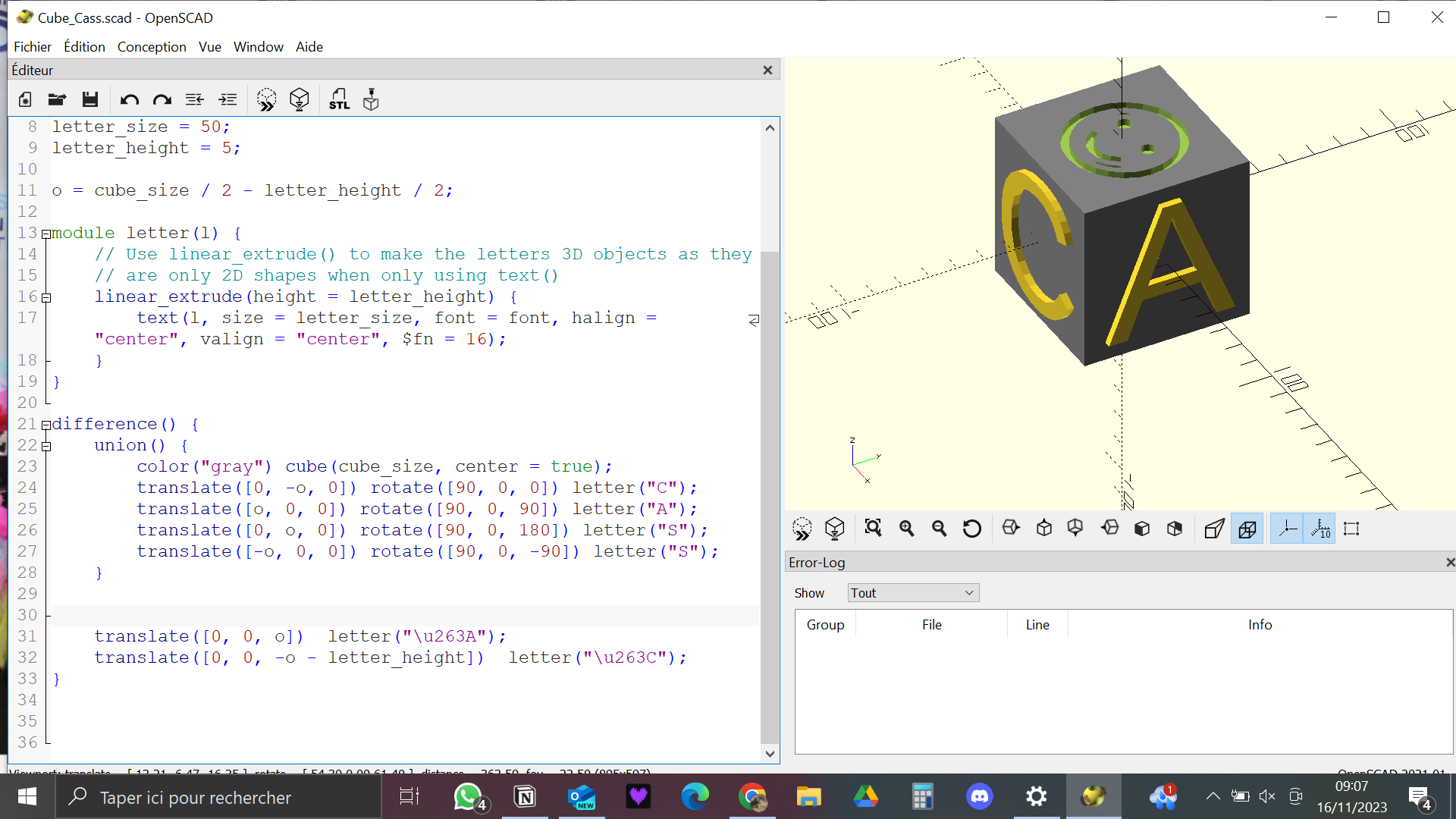Switch to the left view
1456x819 pixels.
click(x=1109, y=529)
